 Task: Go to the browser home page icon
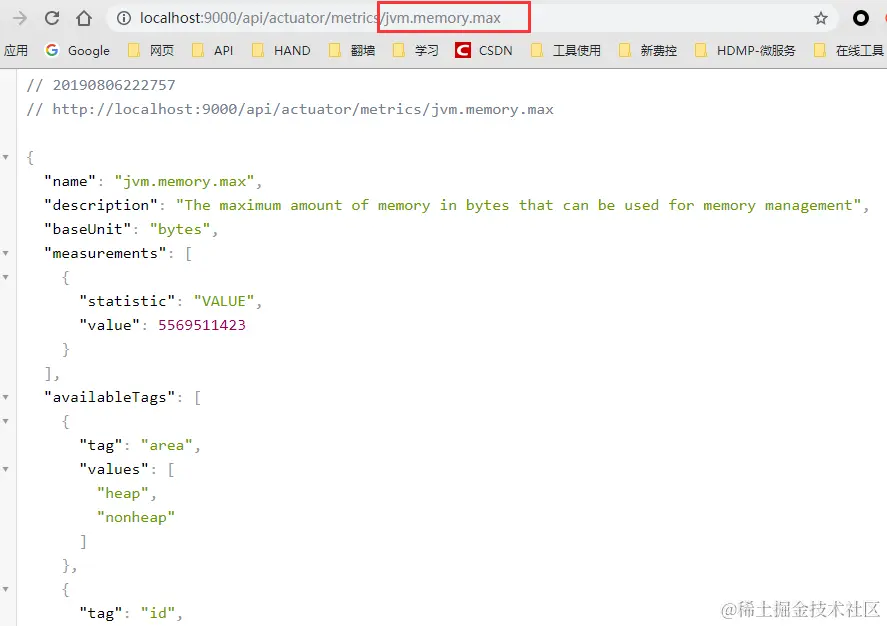[x=84, y=18]
